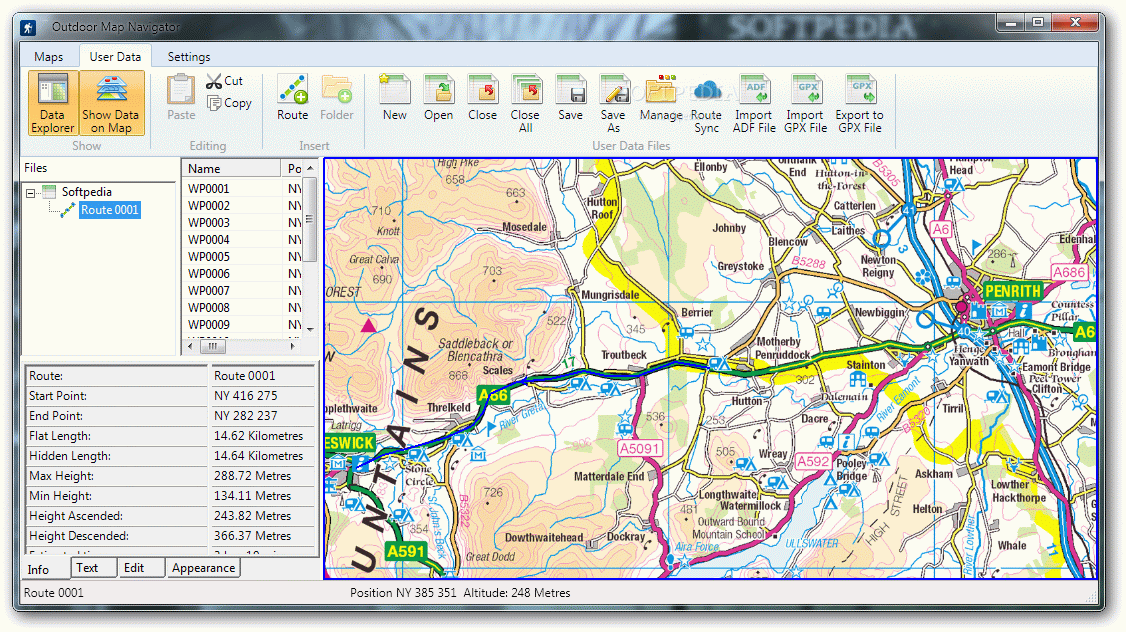The height and width of the screenshot is (632, 1126).
Task: Select waypoint WP0008
Action: coord(209,307)
